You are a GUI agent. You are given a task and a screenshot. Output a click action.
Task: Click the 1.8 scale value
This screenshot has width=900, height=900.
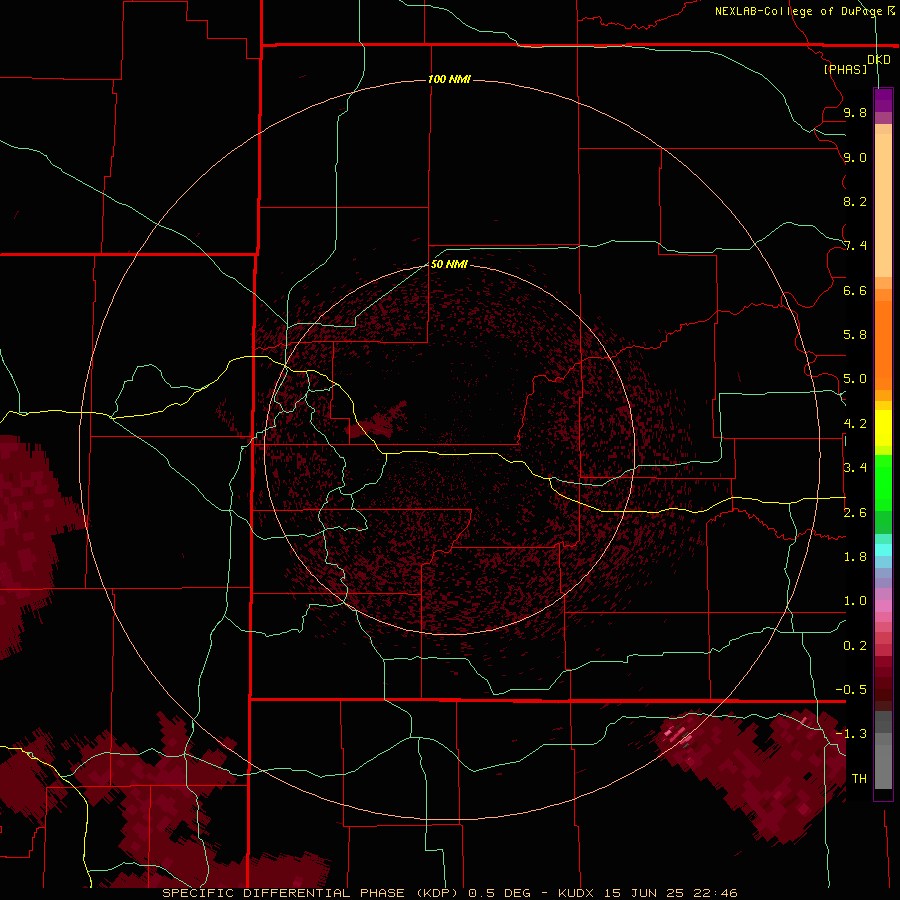coord(855,557)
